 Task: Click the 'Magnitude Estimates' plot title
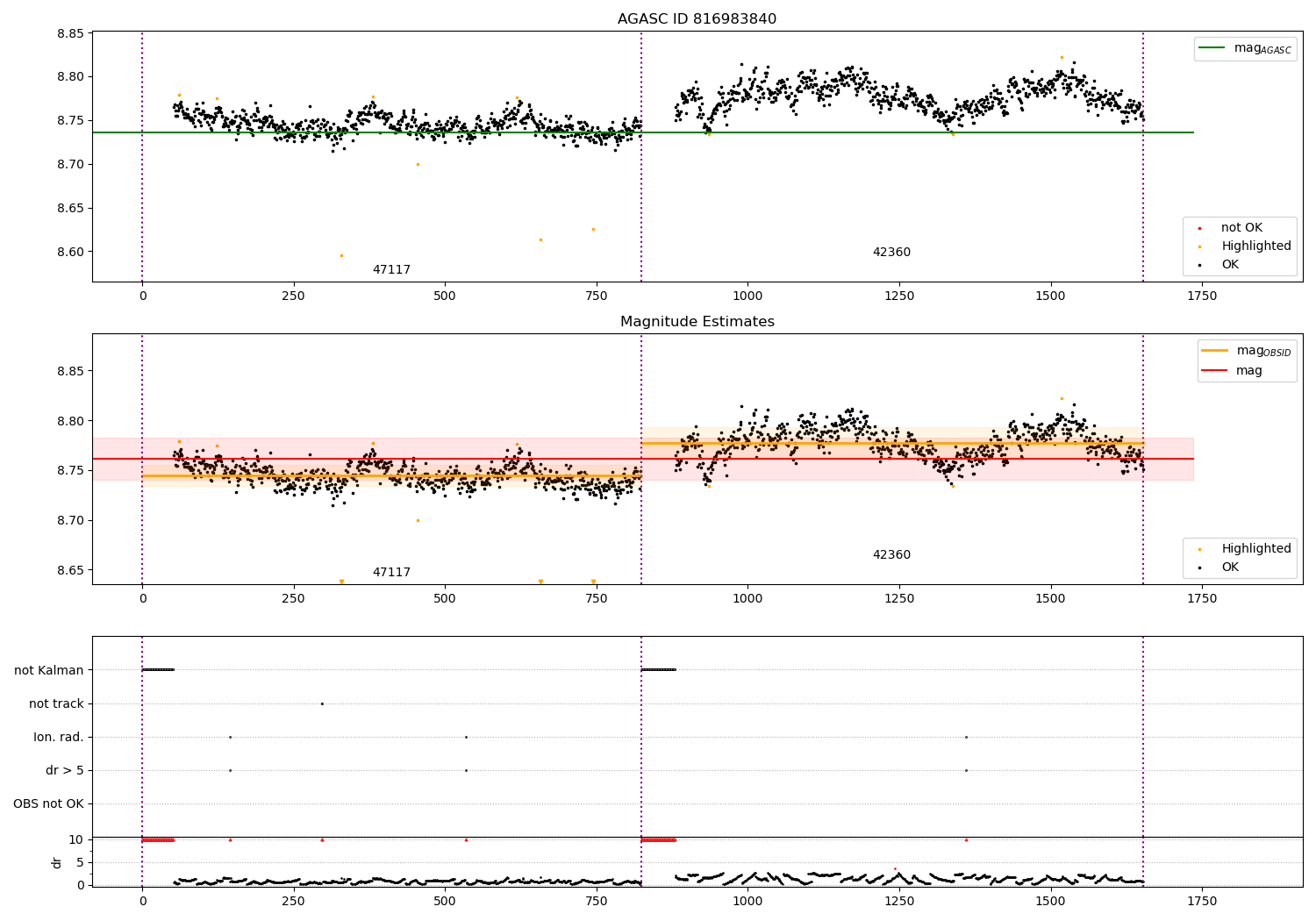tap(697, 322)
